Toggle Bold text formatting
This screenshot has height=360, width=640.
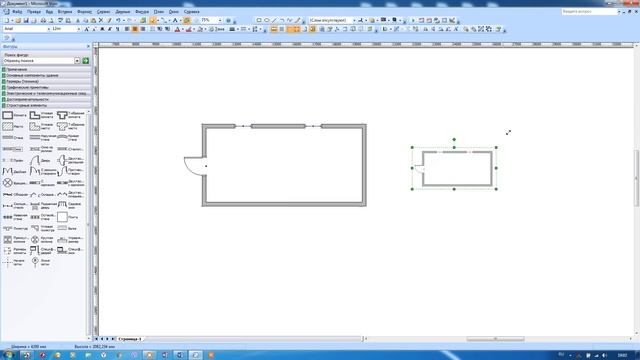pos(102,29)
